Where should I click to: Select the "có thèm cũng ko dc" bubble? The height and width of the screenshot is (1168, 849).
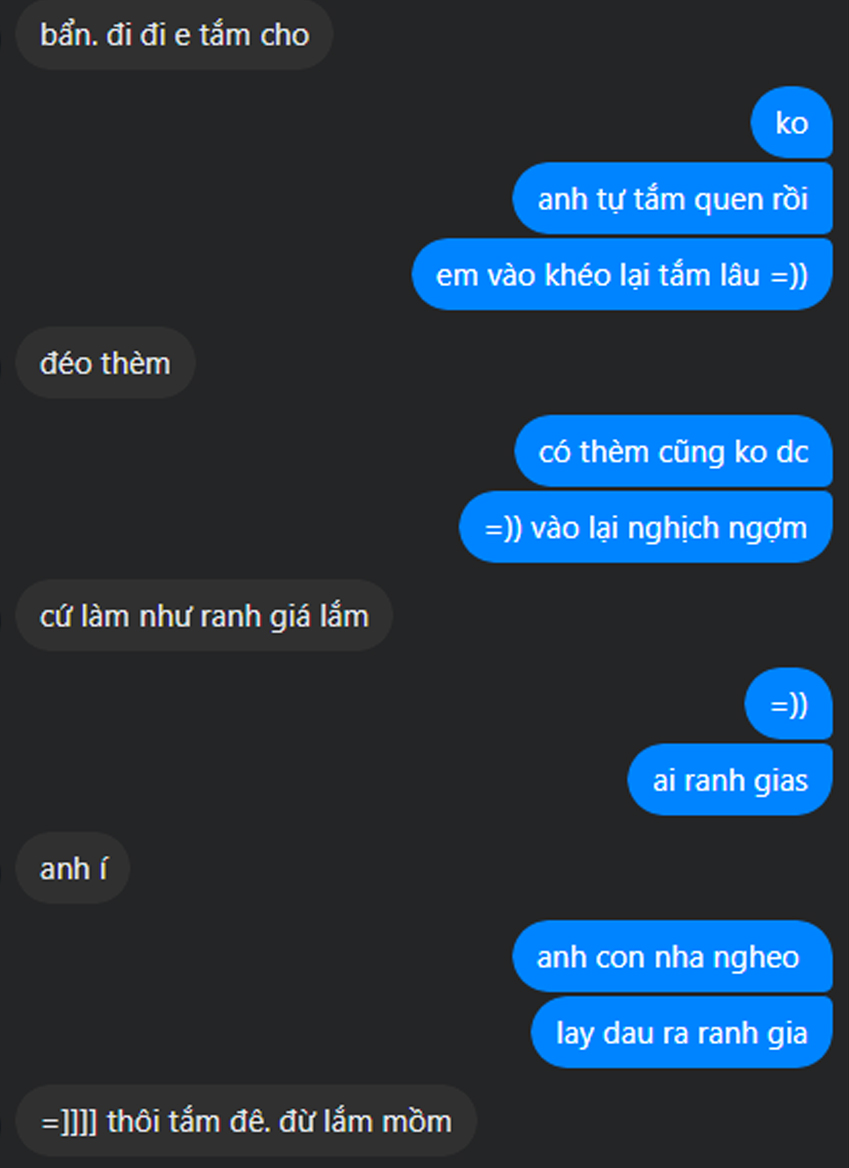673,451
